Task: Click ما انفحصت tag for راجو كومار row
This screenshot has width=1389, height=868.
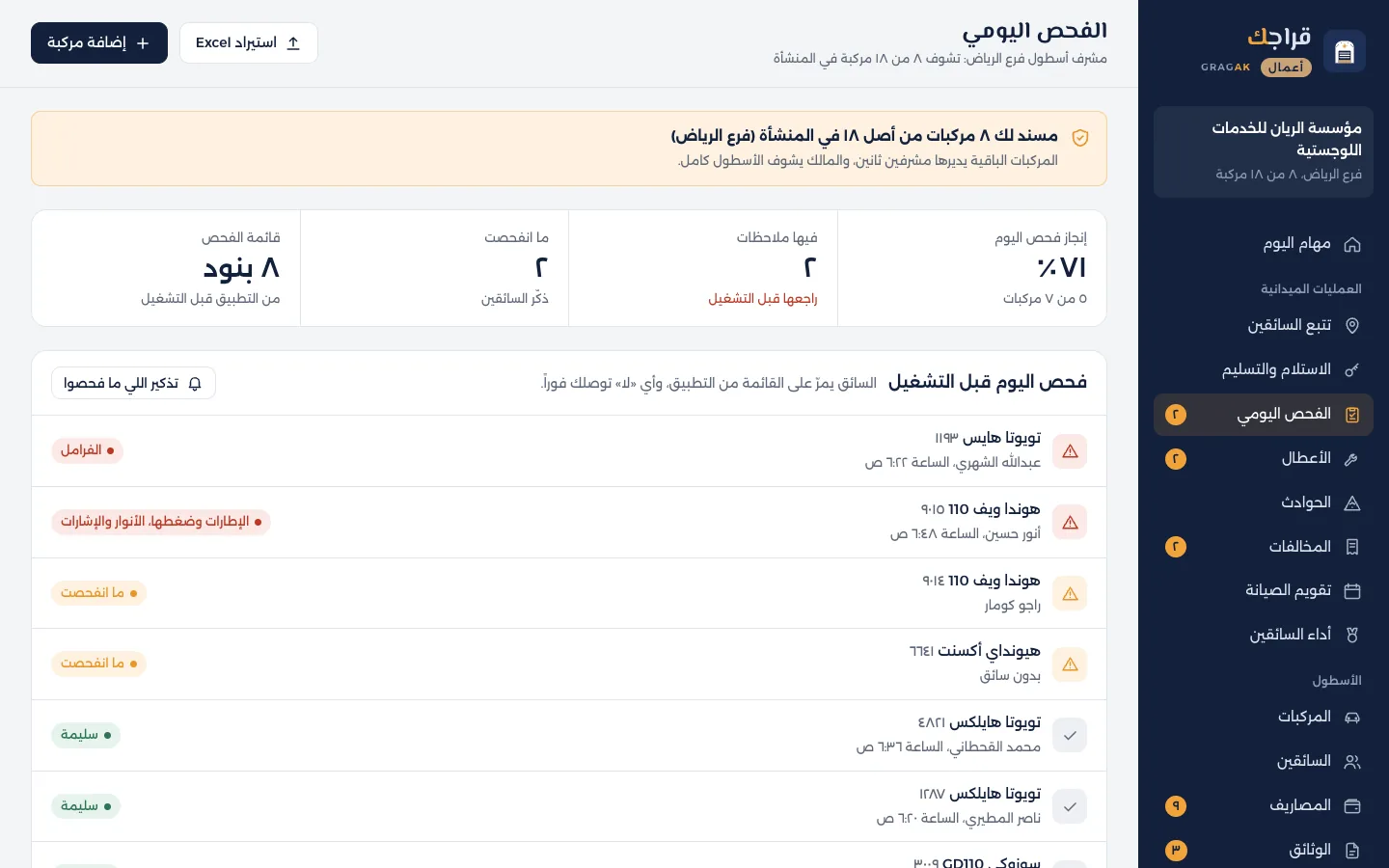Action: (99, 593)
